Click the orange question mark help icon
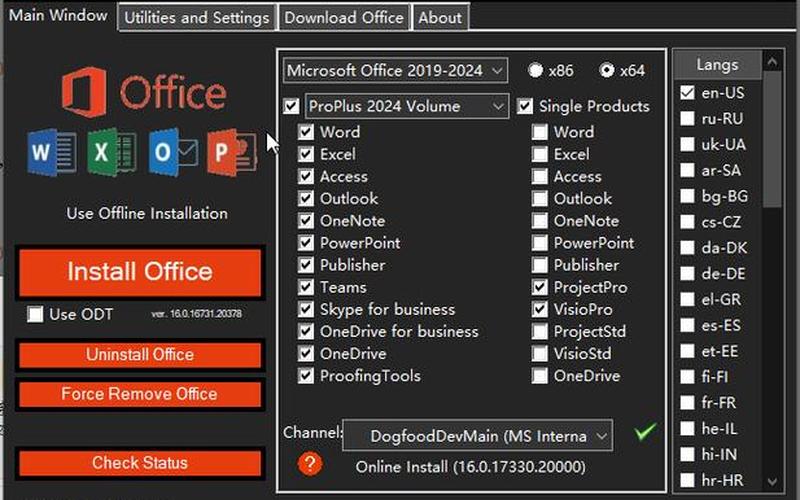Image resolution: width=800 pixels, height=500 pixels. pos(310,464)
